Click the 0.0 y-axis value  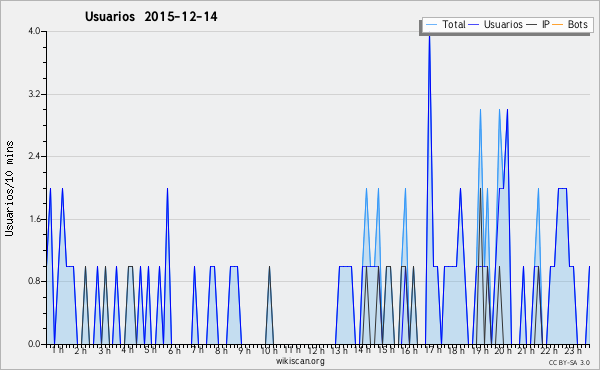point(34,344)
